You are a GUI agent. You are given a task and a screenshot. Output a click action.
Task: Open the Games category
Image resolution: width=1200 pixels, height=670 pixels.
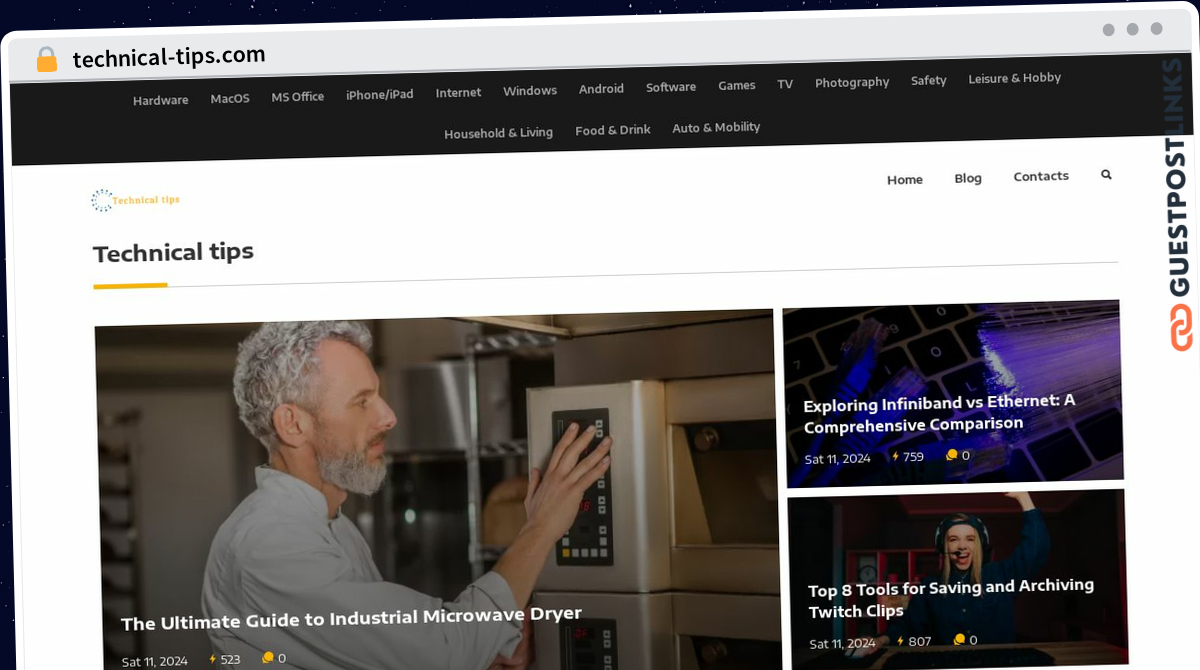[737, 85]
